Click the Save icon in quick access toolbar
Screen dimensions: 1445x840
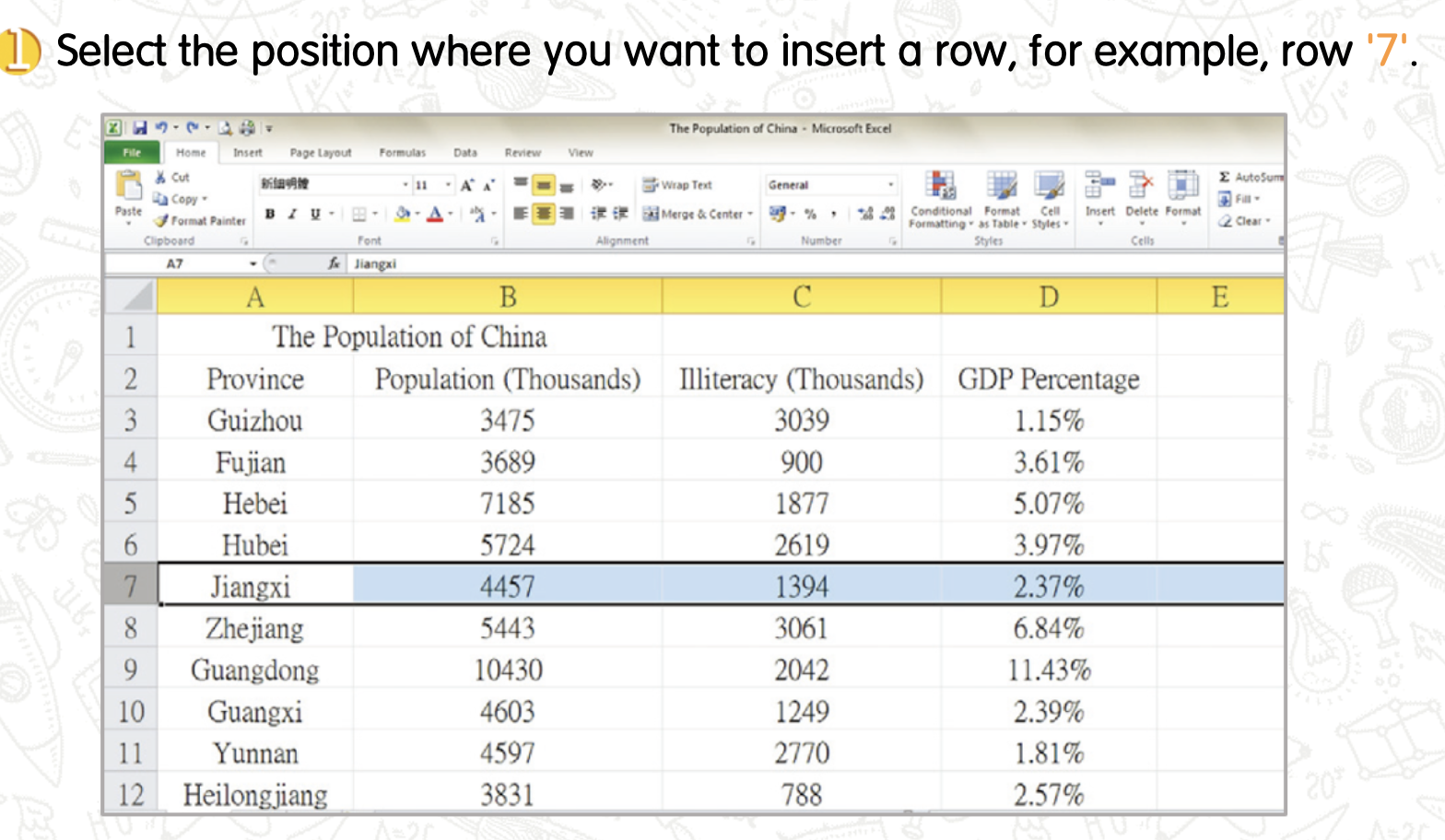[x=140, y=128]
